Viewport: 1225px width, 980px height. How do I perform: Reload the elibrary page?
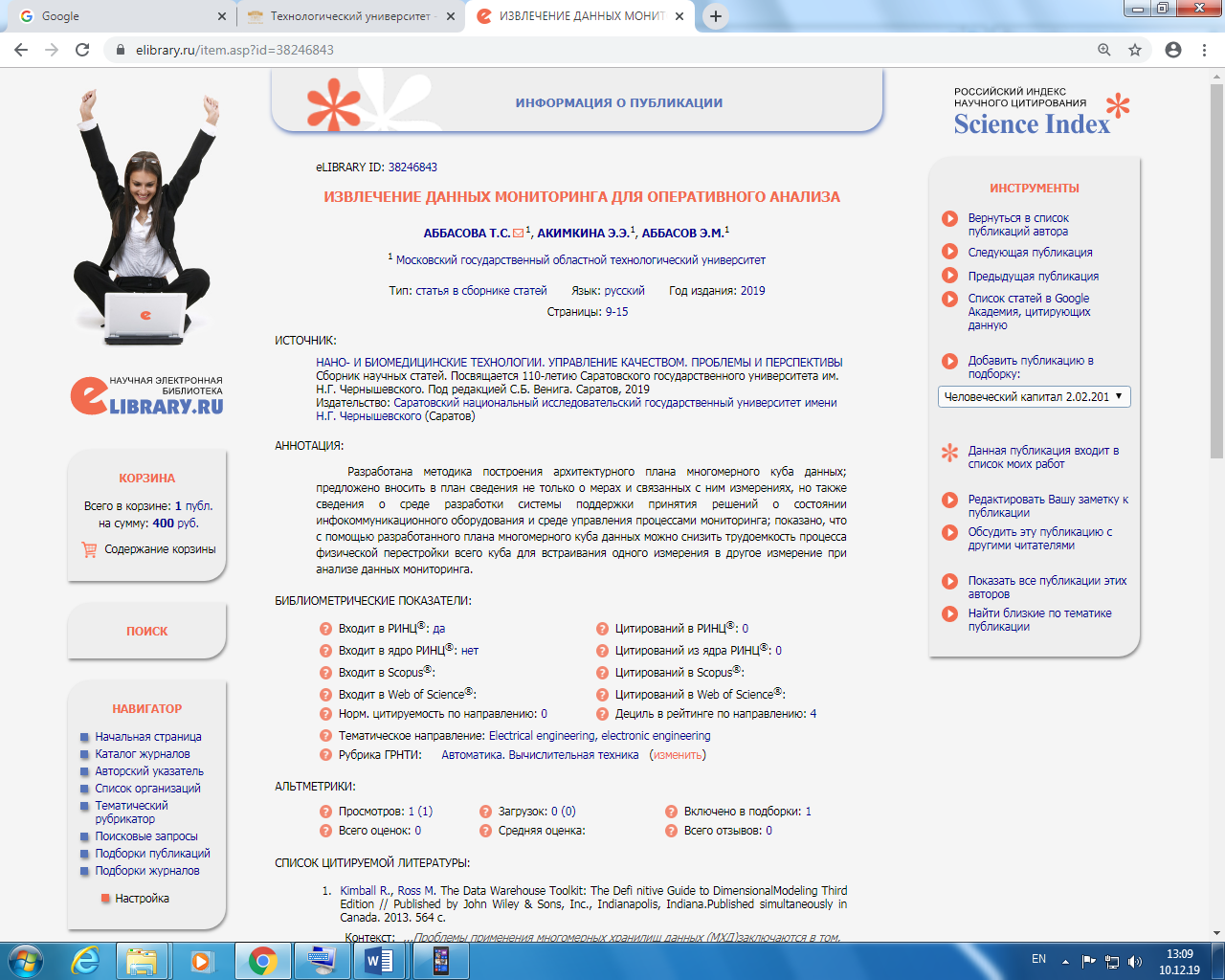82,50
